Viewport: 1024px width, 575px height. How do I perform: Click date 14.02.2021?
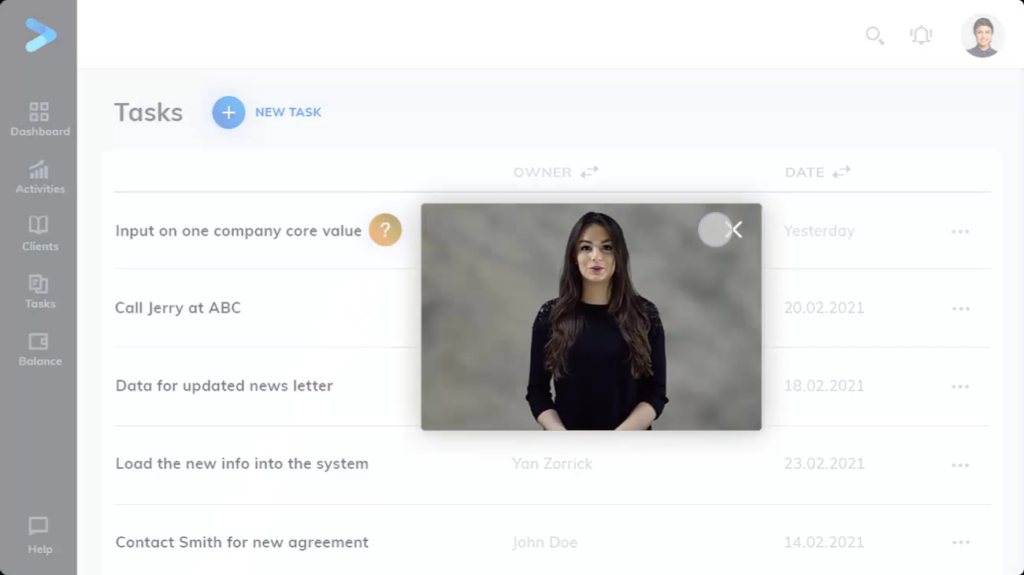coord(824,542)
